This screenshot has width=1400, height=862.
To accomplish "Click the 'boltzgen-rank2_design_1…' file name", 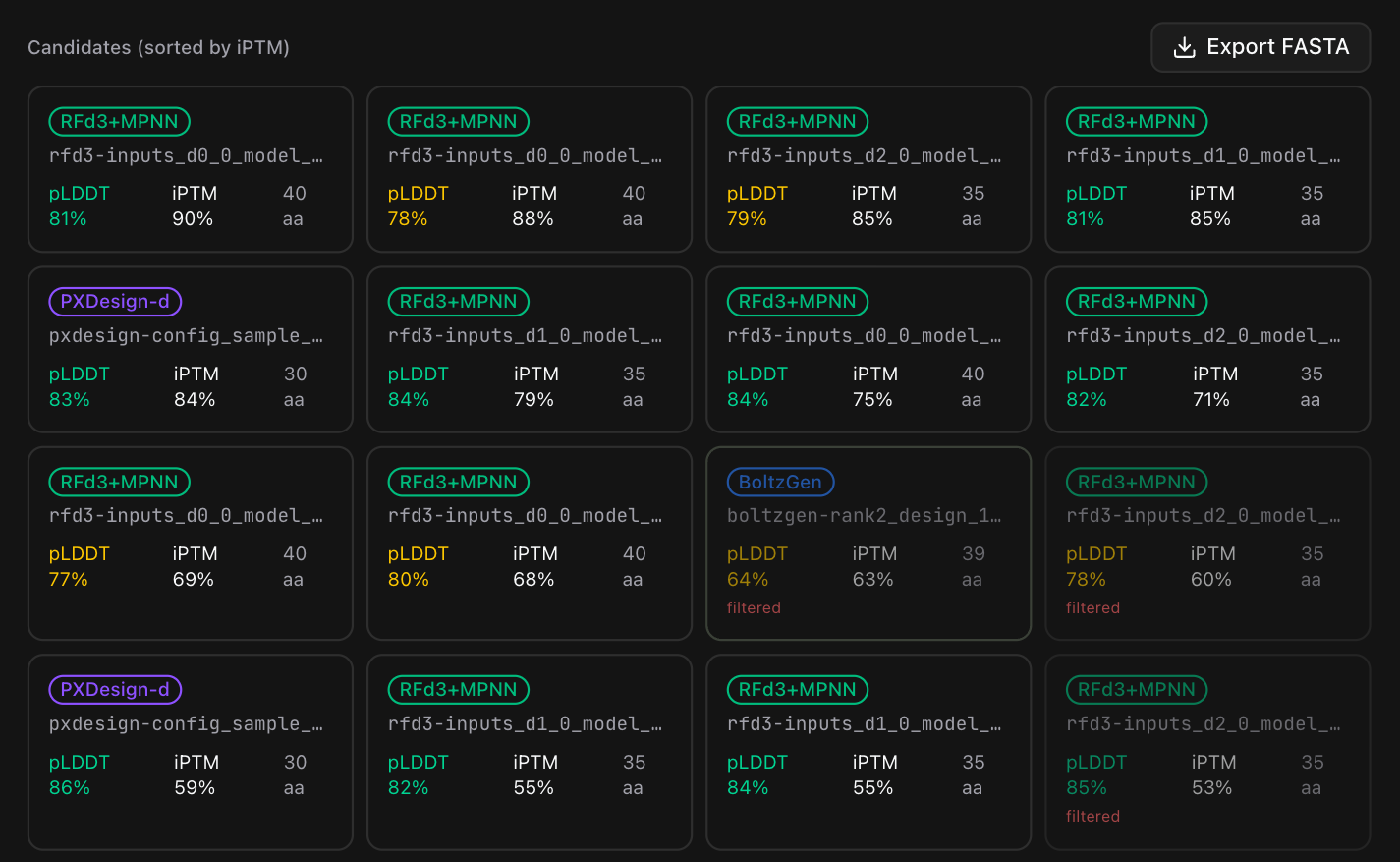I will pyautogui.click(x=865, y=516).
